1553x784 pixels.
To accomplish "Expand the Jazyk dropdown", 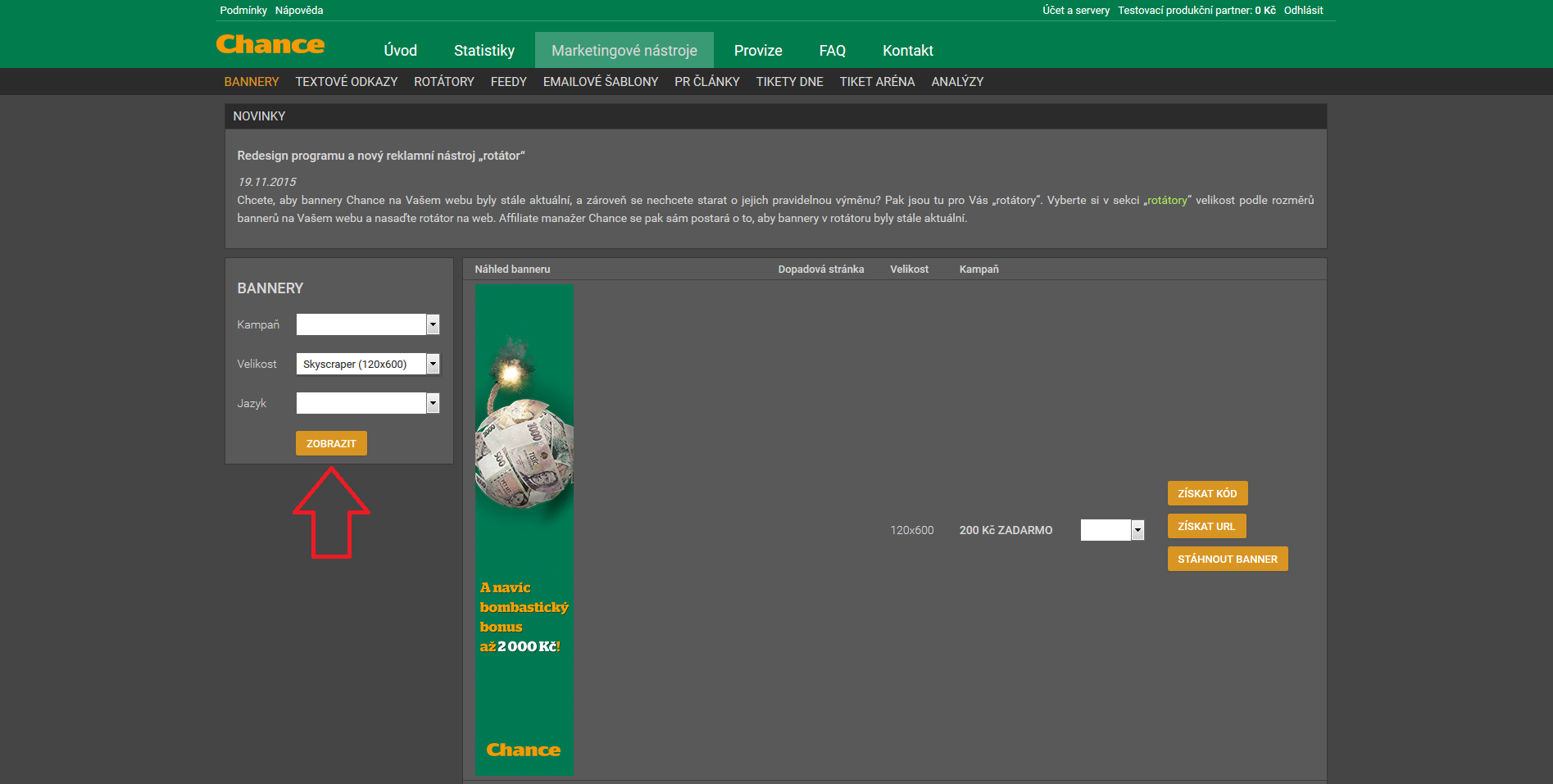I will click(368, 403).
